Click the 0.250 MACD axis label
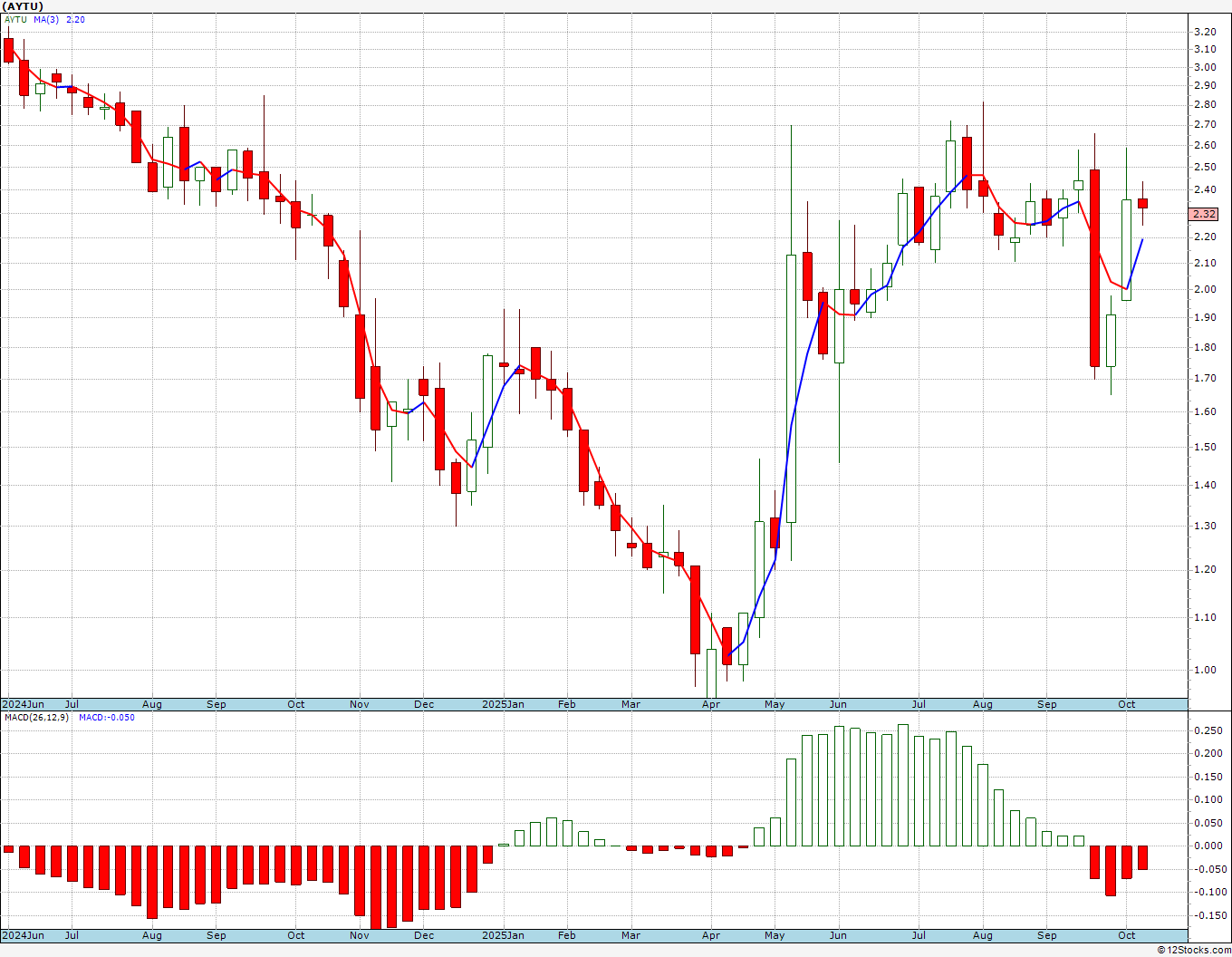 (x=1208, y=730)
